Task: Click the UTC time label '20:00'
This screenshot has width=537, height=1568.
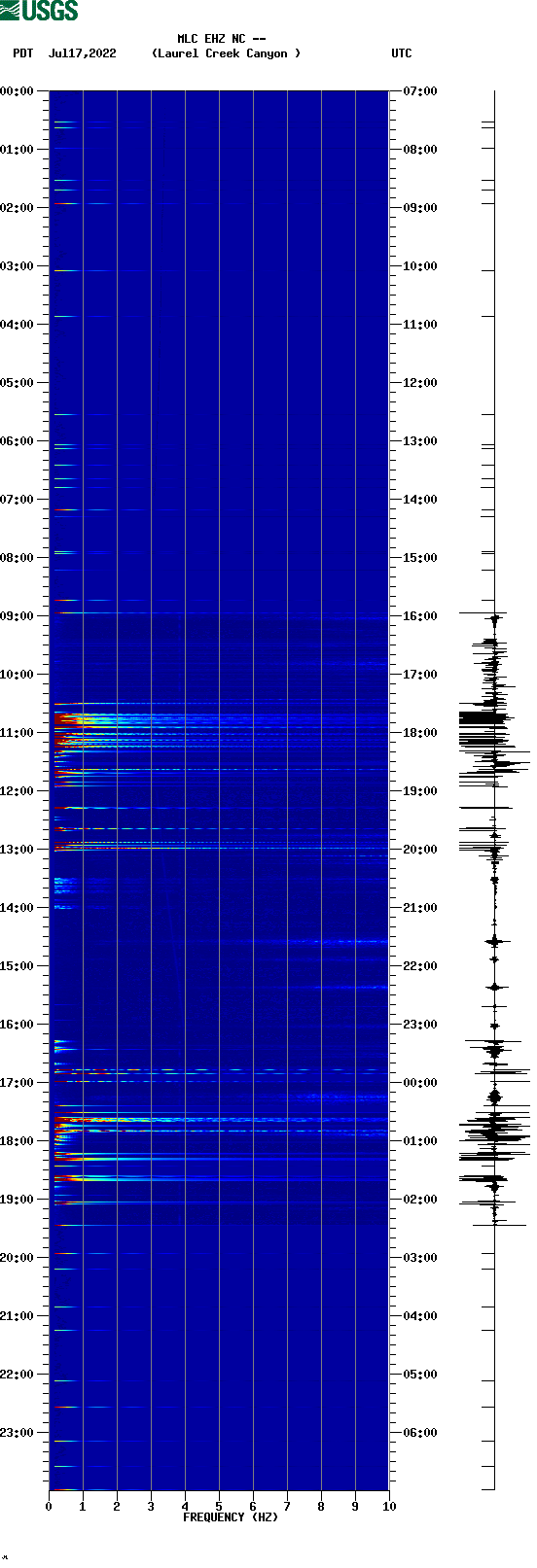Action: point(420,850)
